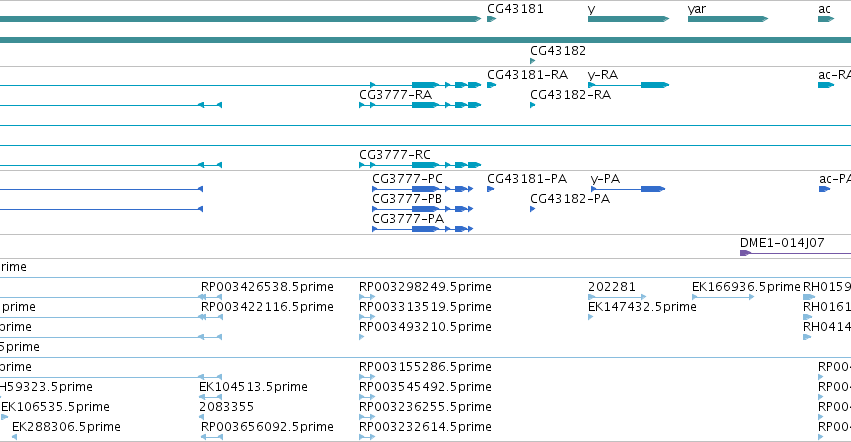
Task: Select the CG43182-RA transcript arrow
Action: point(533,105)
